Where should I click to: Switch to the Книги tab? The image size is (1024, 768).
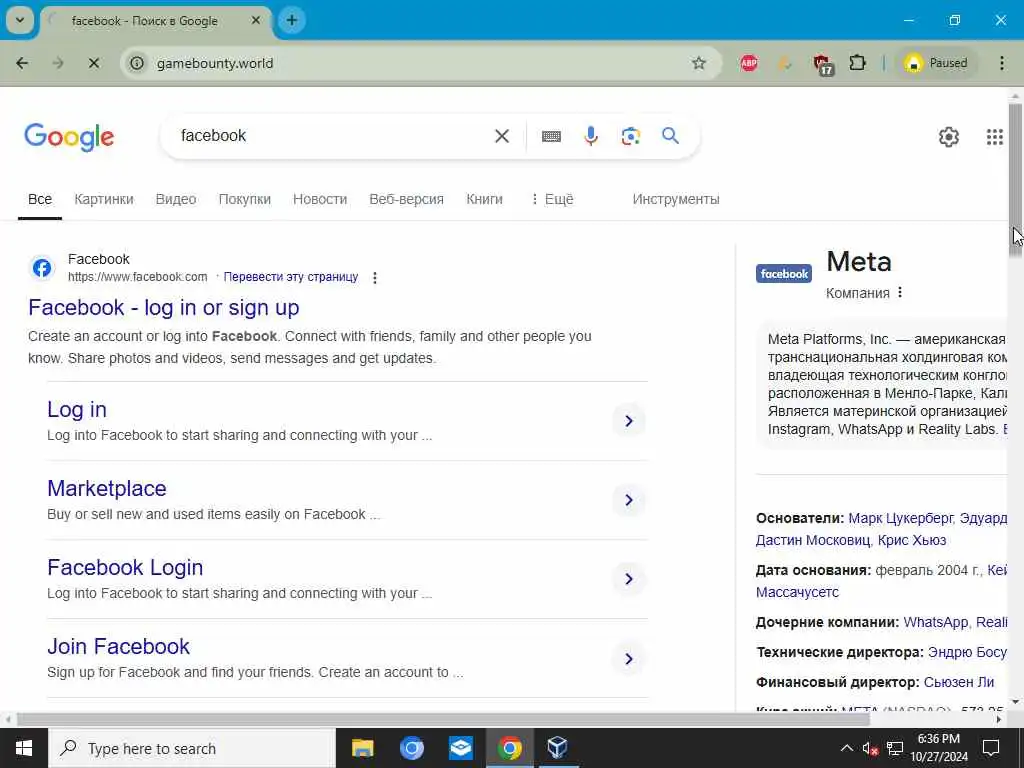[x=485, y=199]
